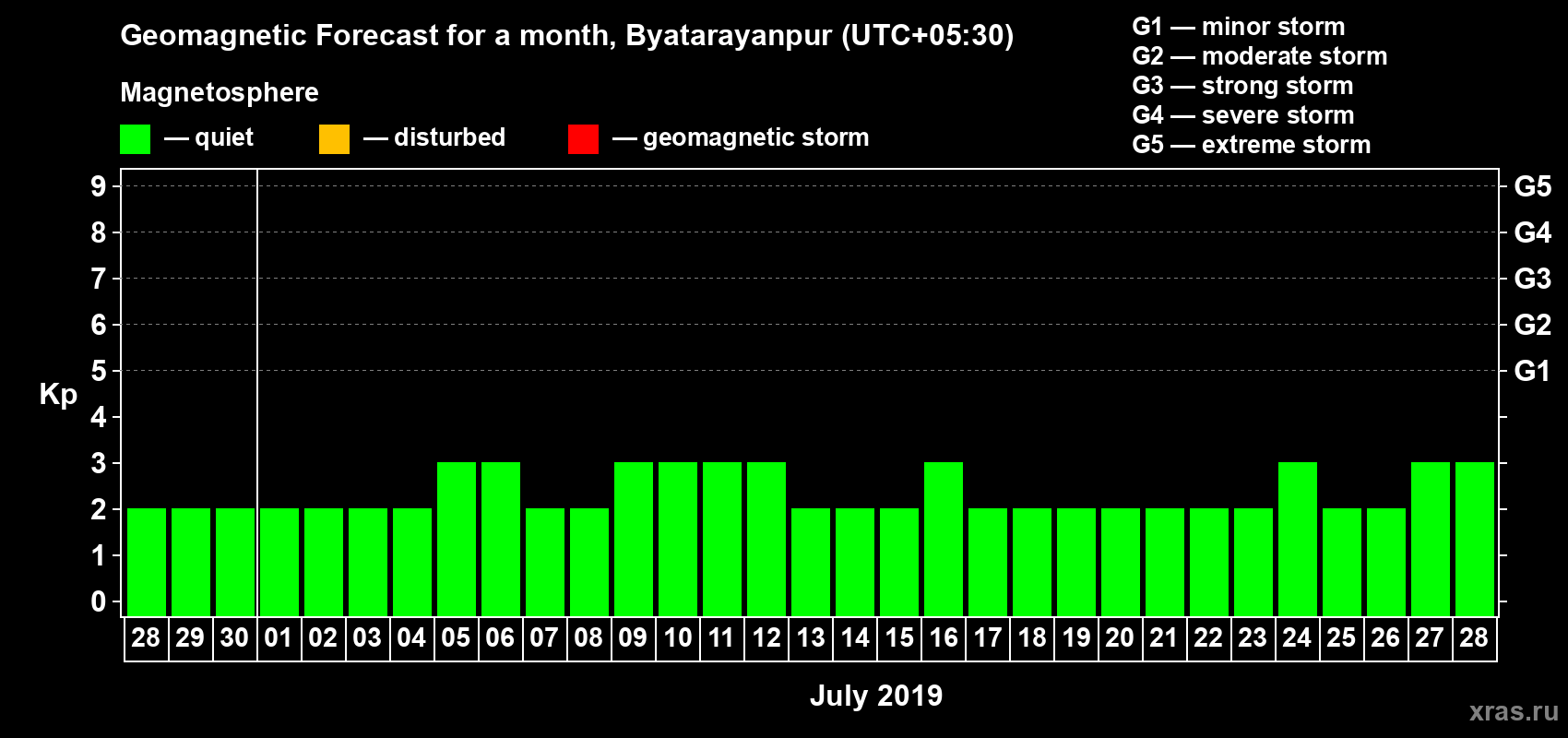Click 'G5 — extreme storm' legend text
Image resolution: width=1568 pixels, height=738 pixels.
tap(1251, 145)
